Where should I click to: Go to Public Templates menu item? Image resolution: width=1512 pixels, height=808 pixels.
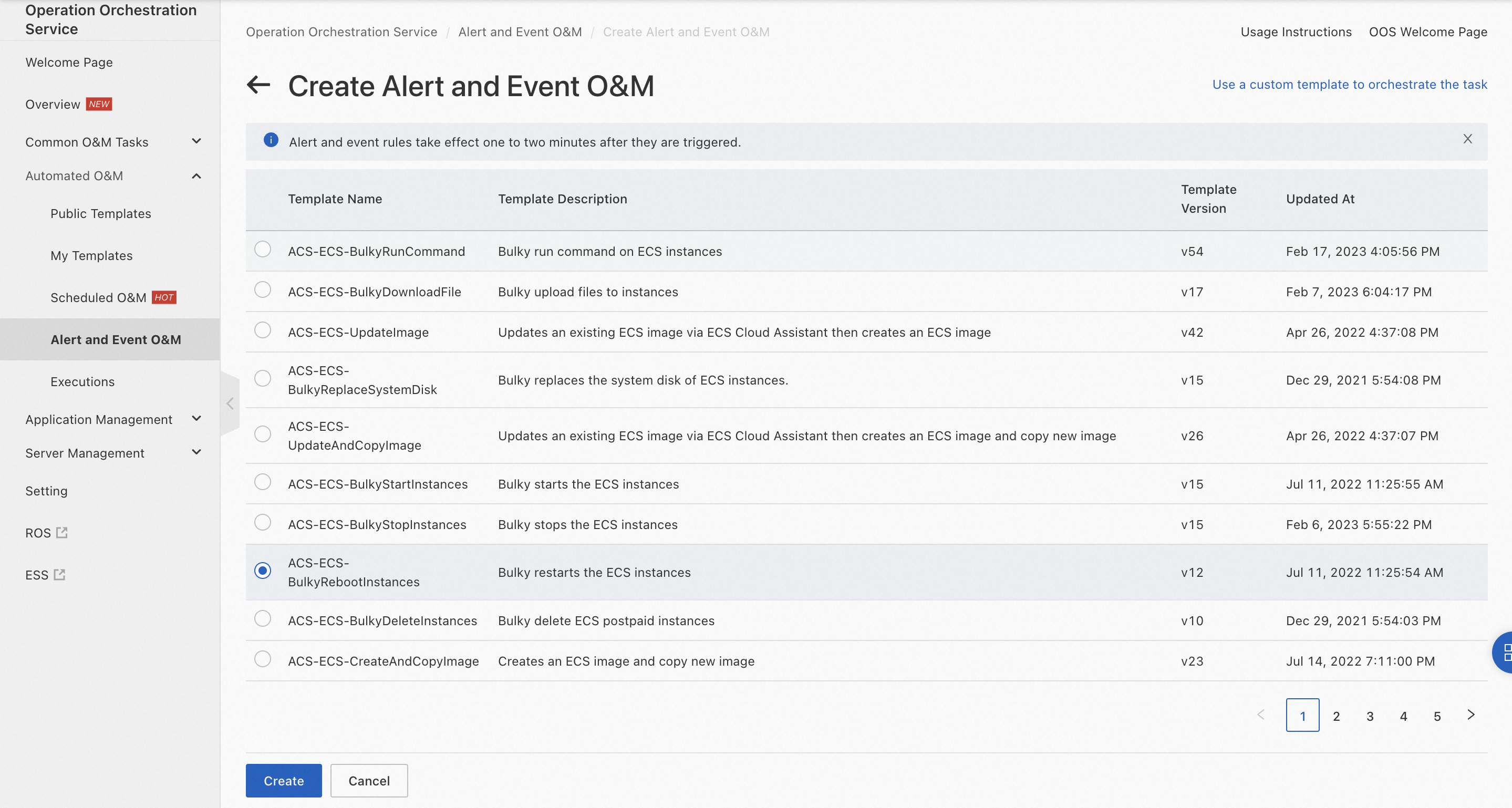pos(100,214)
